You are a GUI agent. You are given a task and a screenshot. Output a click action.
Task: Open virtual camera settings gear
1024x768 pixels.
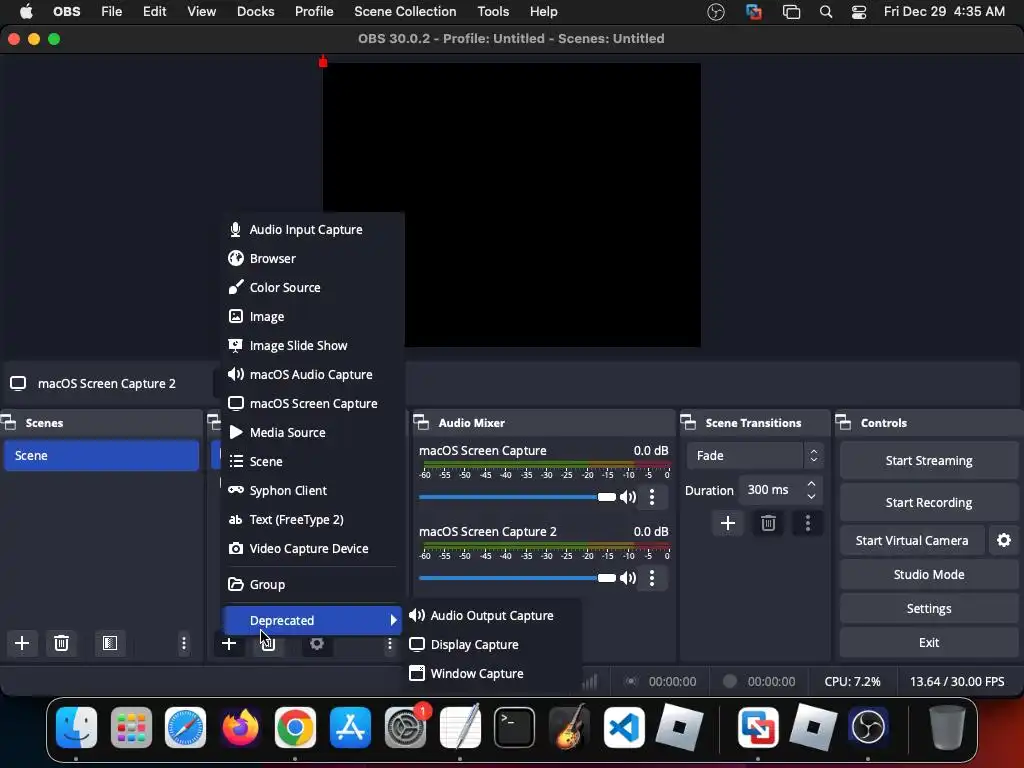1004,540
